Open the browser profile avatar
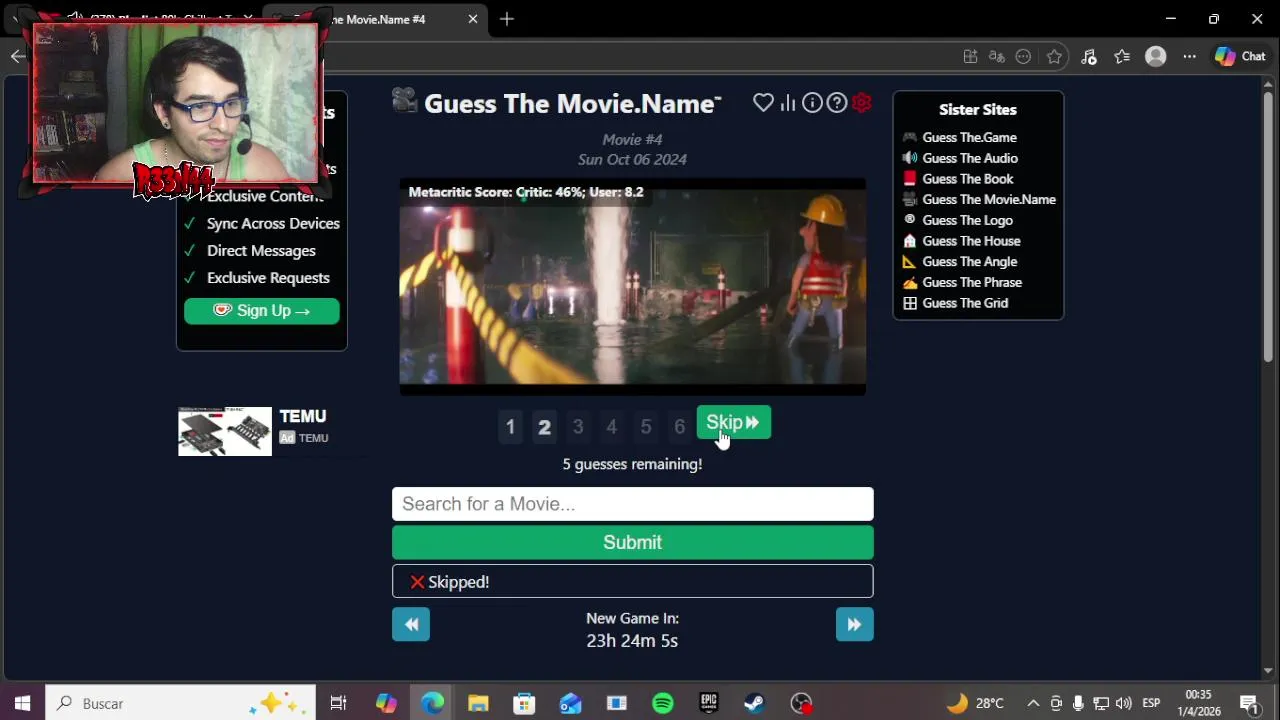 1156,57
